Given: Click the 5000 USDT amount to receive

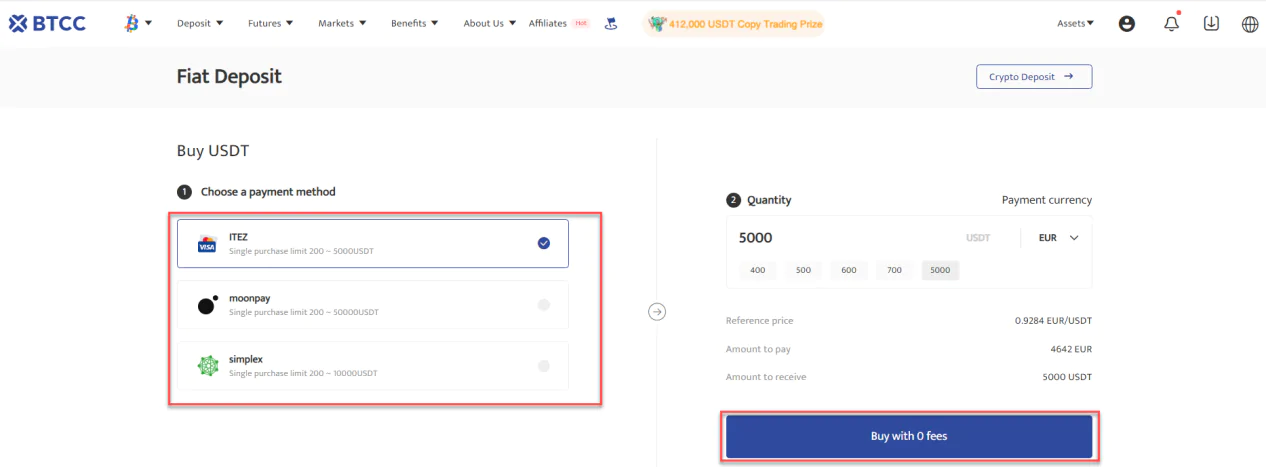Looking at the screenshot, I should [1066, 377].
